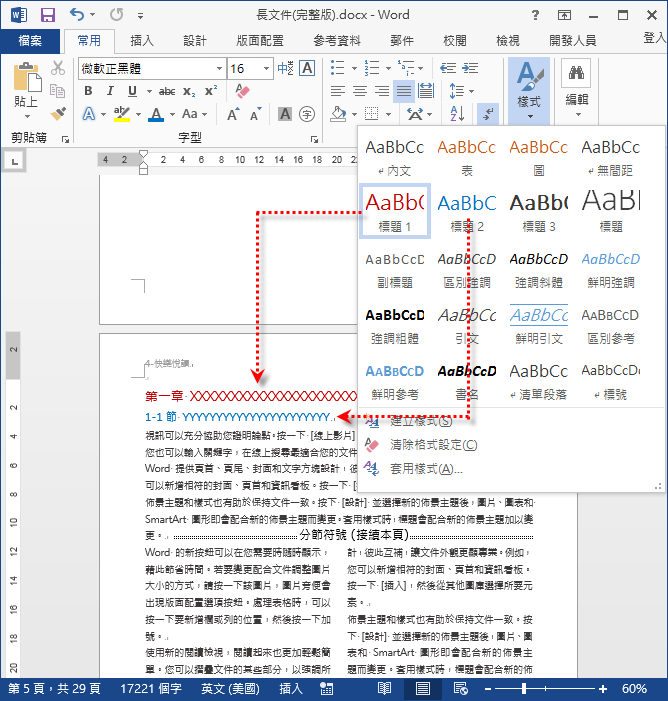Apply yellow text highlight color

click(121, 114)
